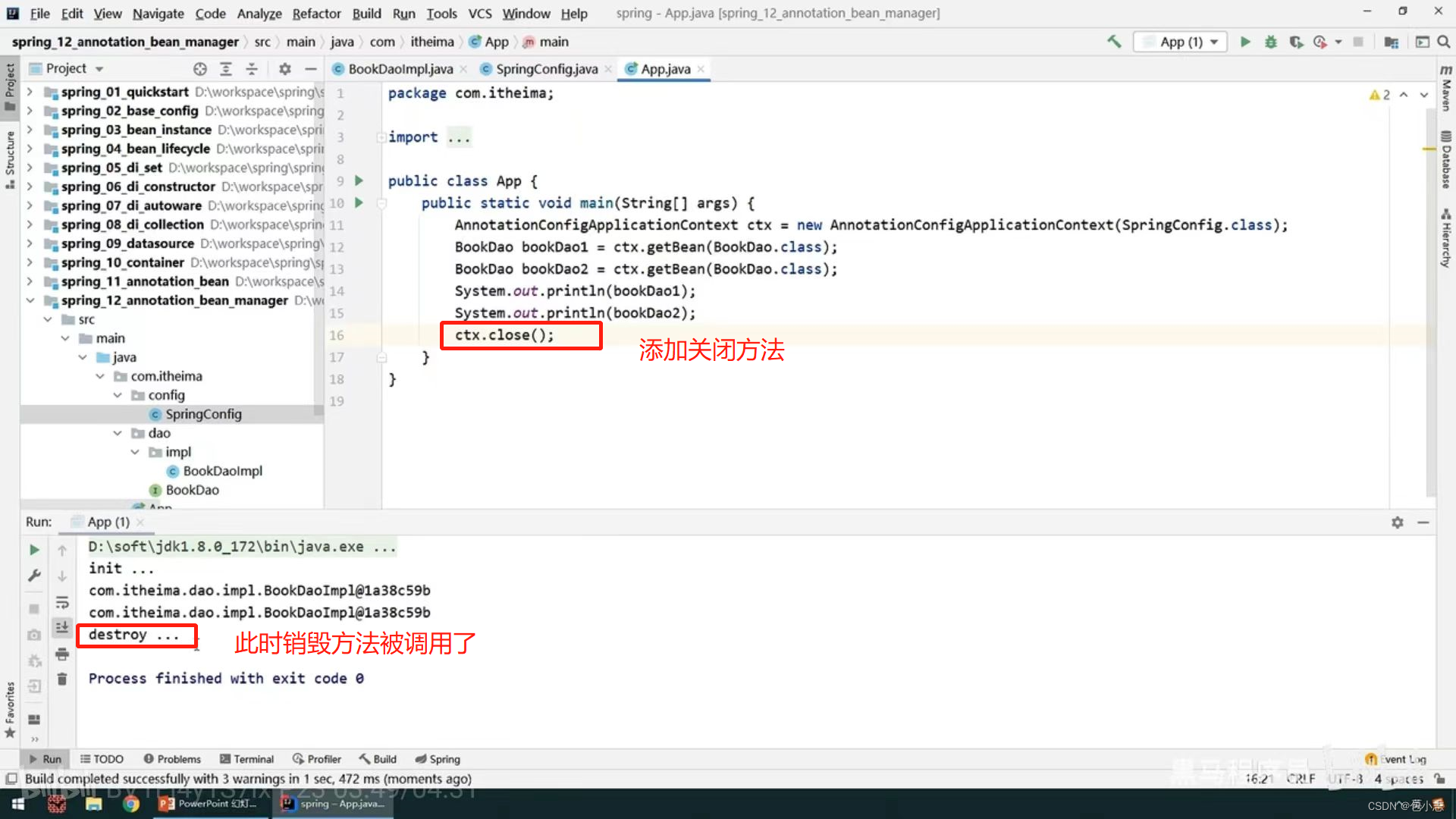Click the locate file target icon
Screen dimensions: 1456x819
200,69
